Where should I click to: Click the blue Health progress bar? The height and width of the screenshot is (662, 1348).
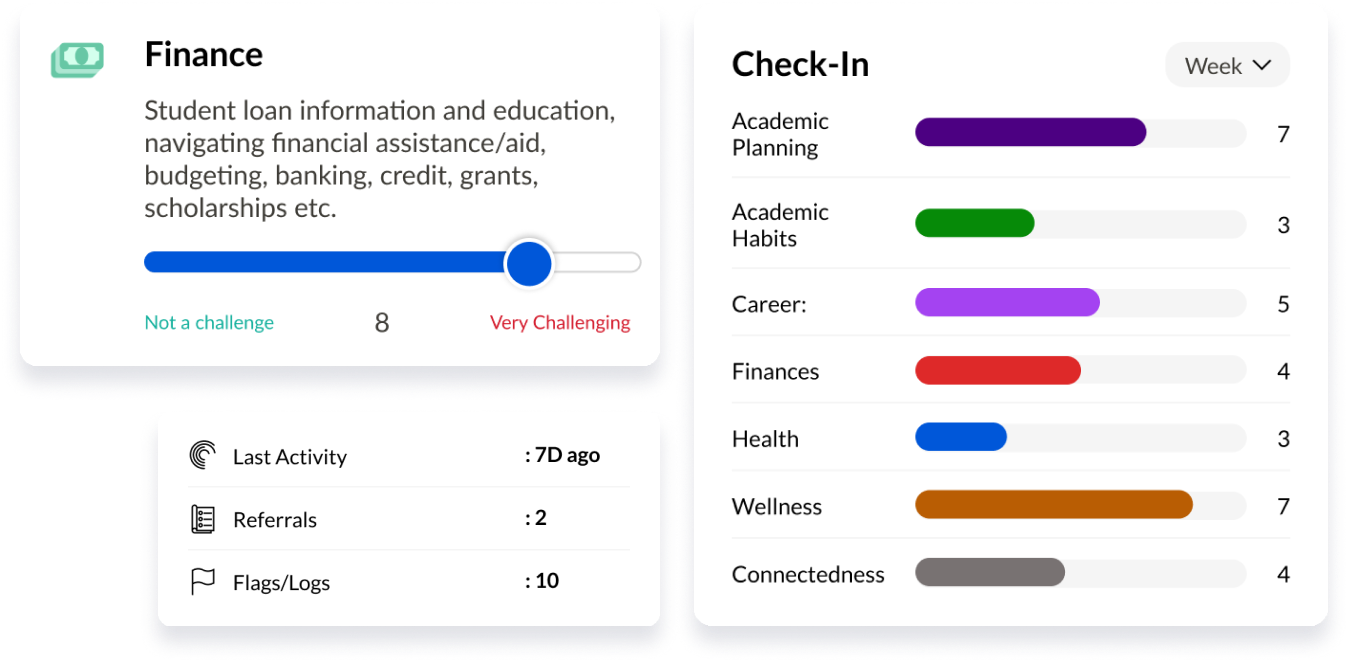click(961, 437)
